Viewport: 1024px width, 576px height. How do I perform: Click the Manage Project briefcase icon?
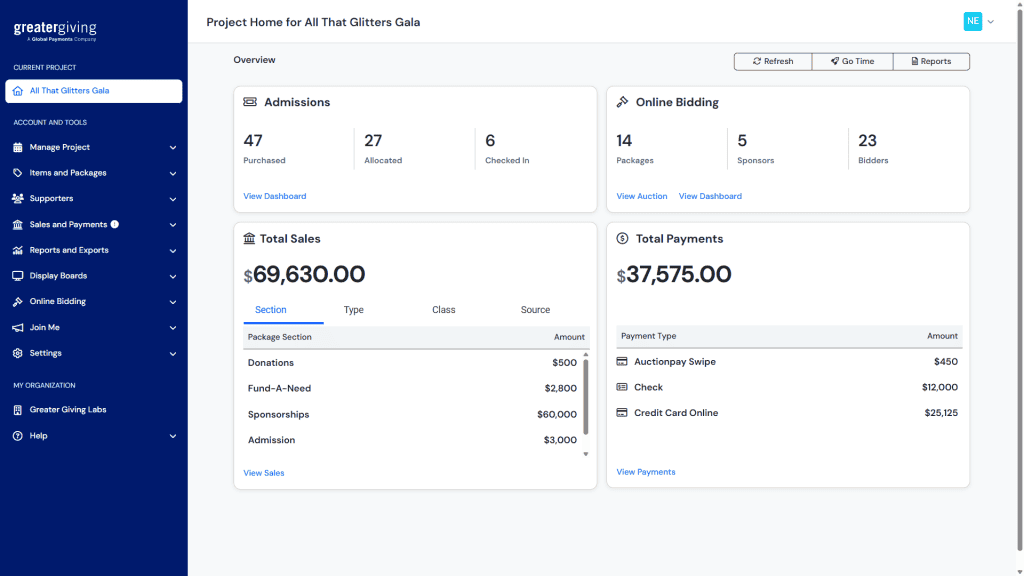[x=18, y=147]
